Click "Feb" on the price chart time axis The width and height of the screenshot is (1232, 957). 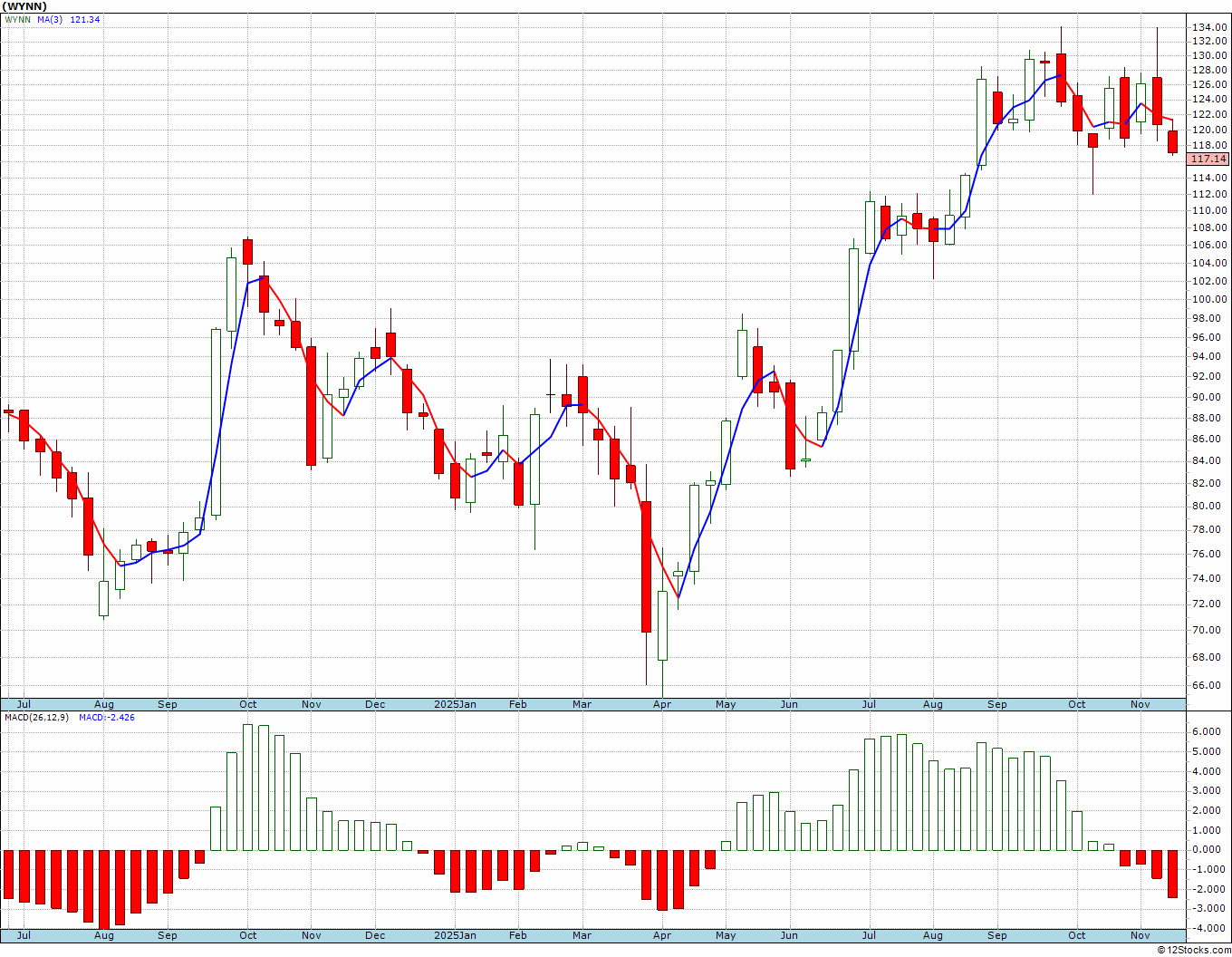517,704
